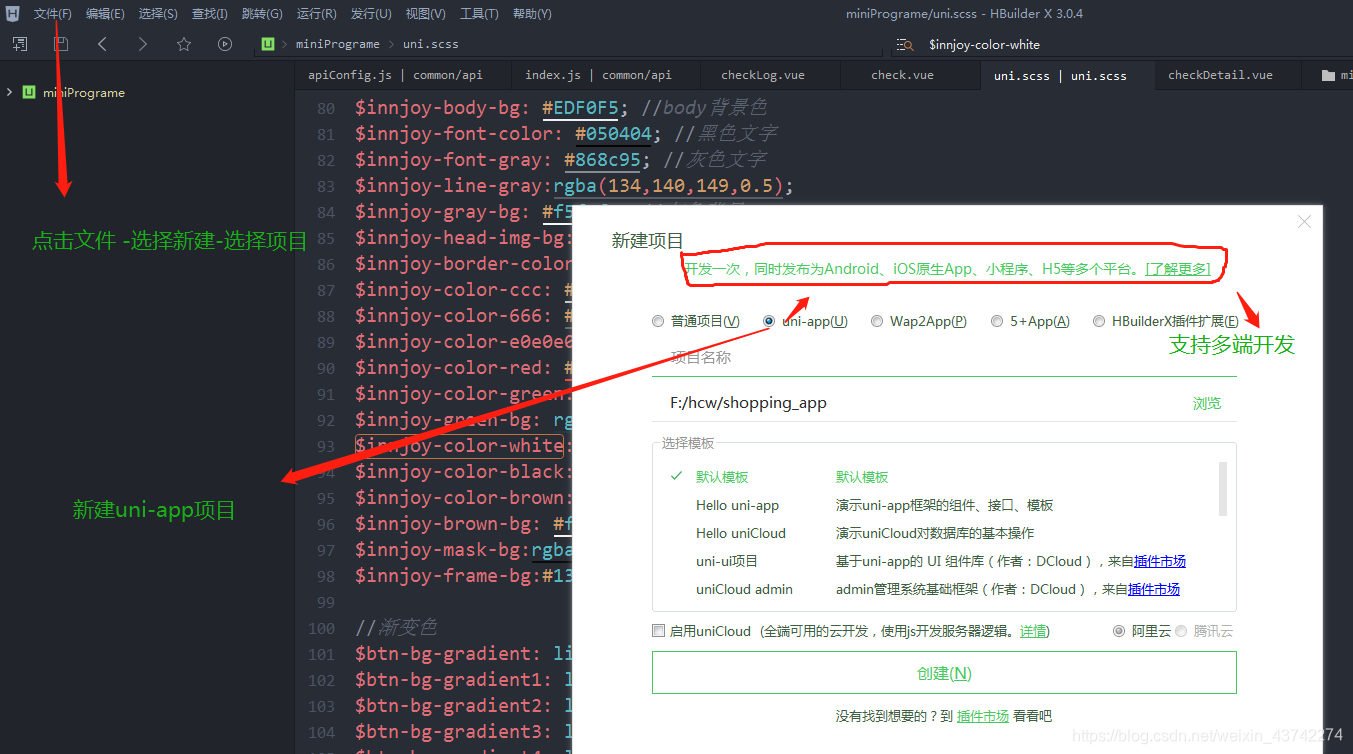
Task: Open the 详情 link beside uniCloud option
Action: pyautogui.click(x=1034, y=631)
